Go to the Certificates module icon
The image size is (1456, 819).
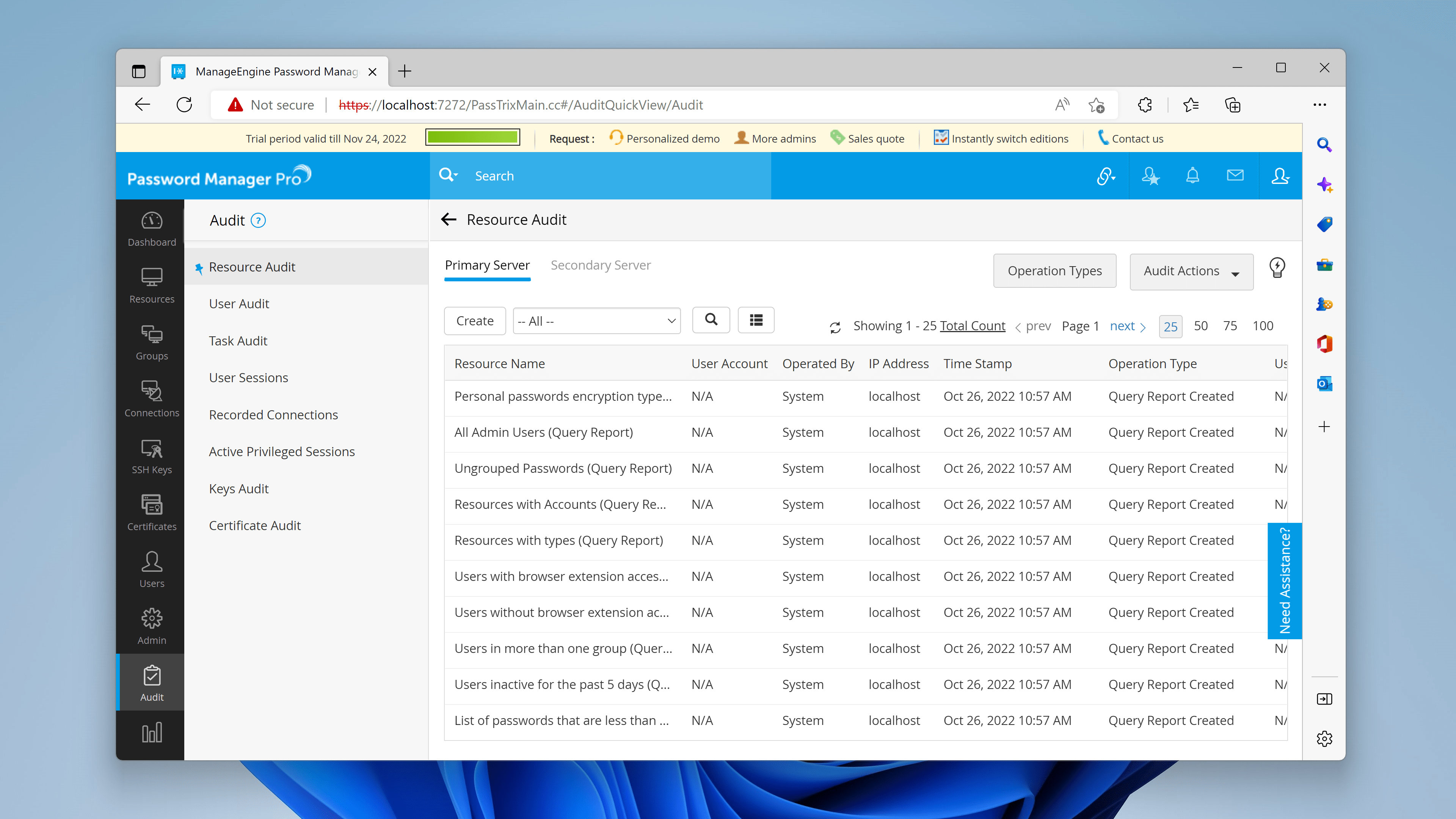[152, 513]
